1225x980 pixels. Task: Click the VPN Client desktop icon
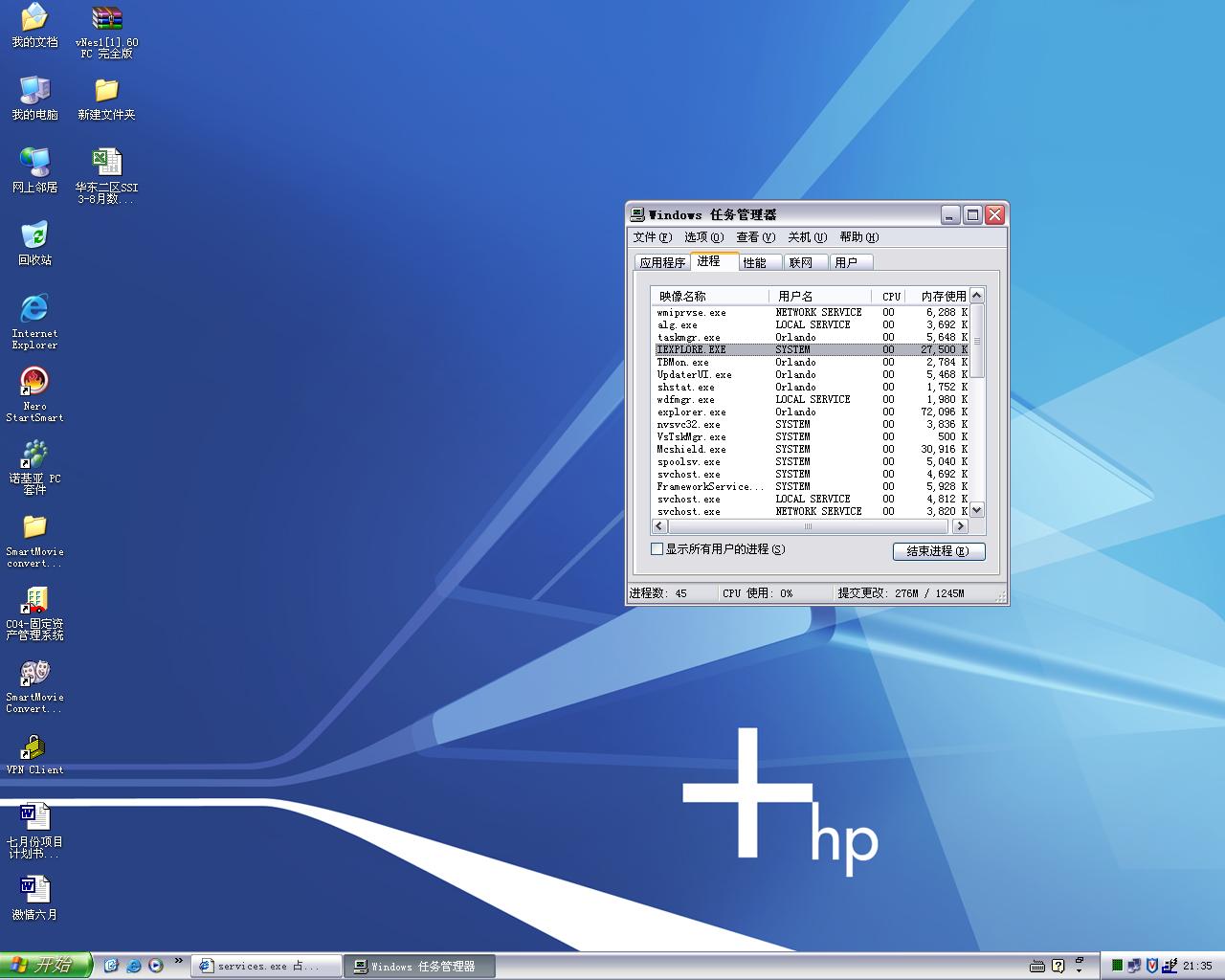[34, 746]
